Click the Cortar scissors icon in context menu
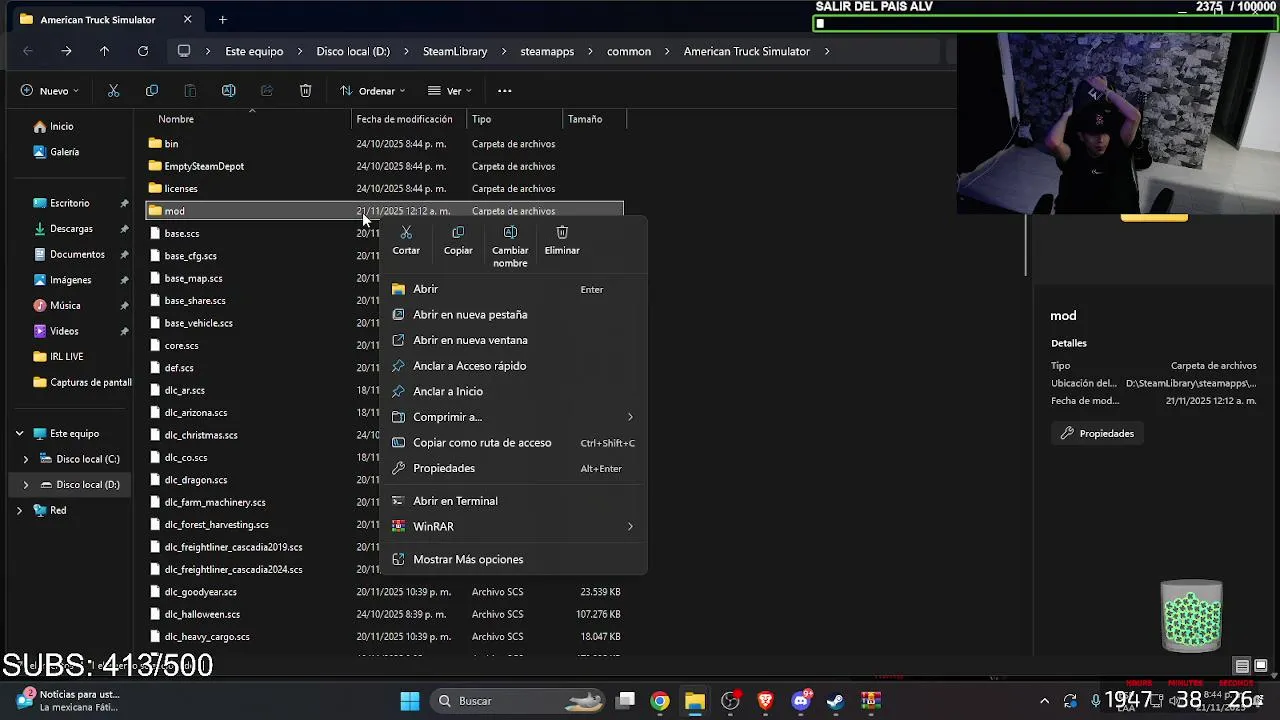 406,232
